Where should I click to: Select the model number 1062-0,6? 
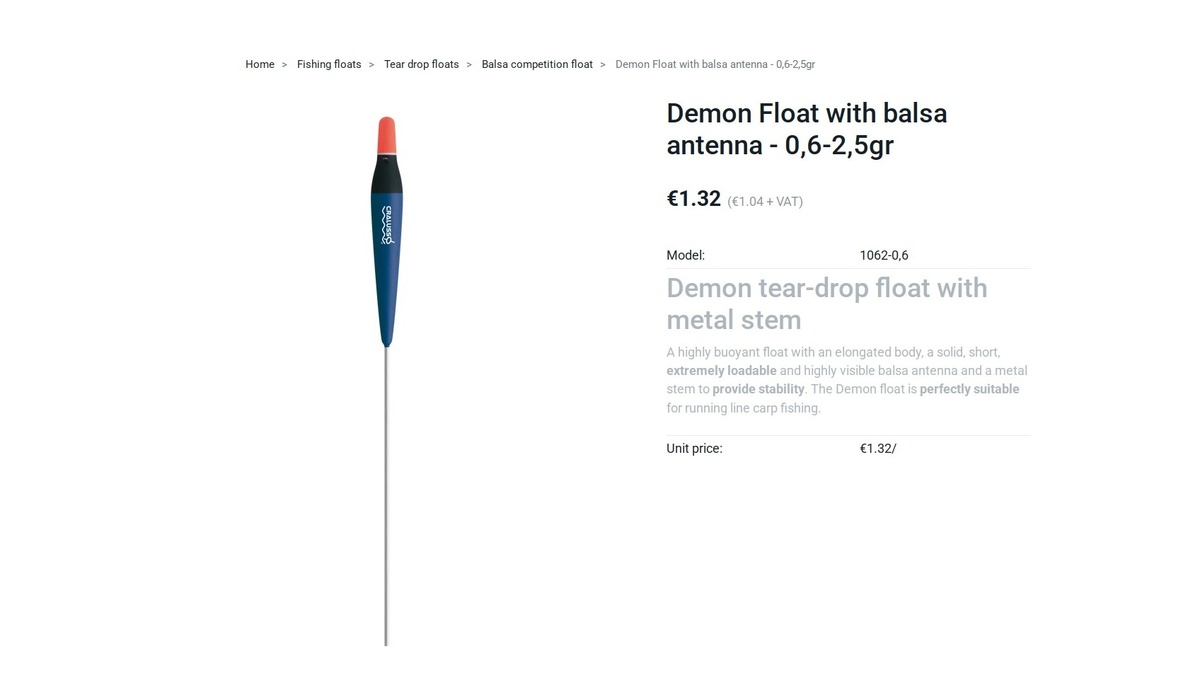[x=884, y=255]
